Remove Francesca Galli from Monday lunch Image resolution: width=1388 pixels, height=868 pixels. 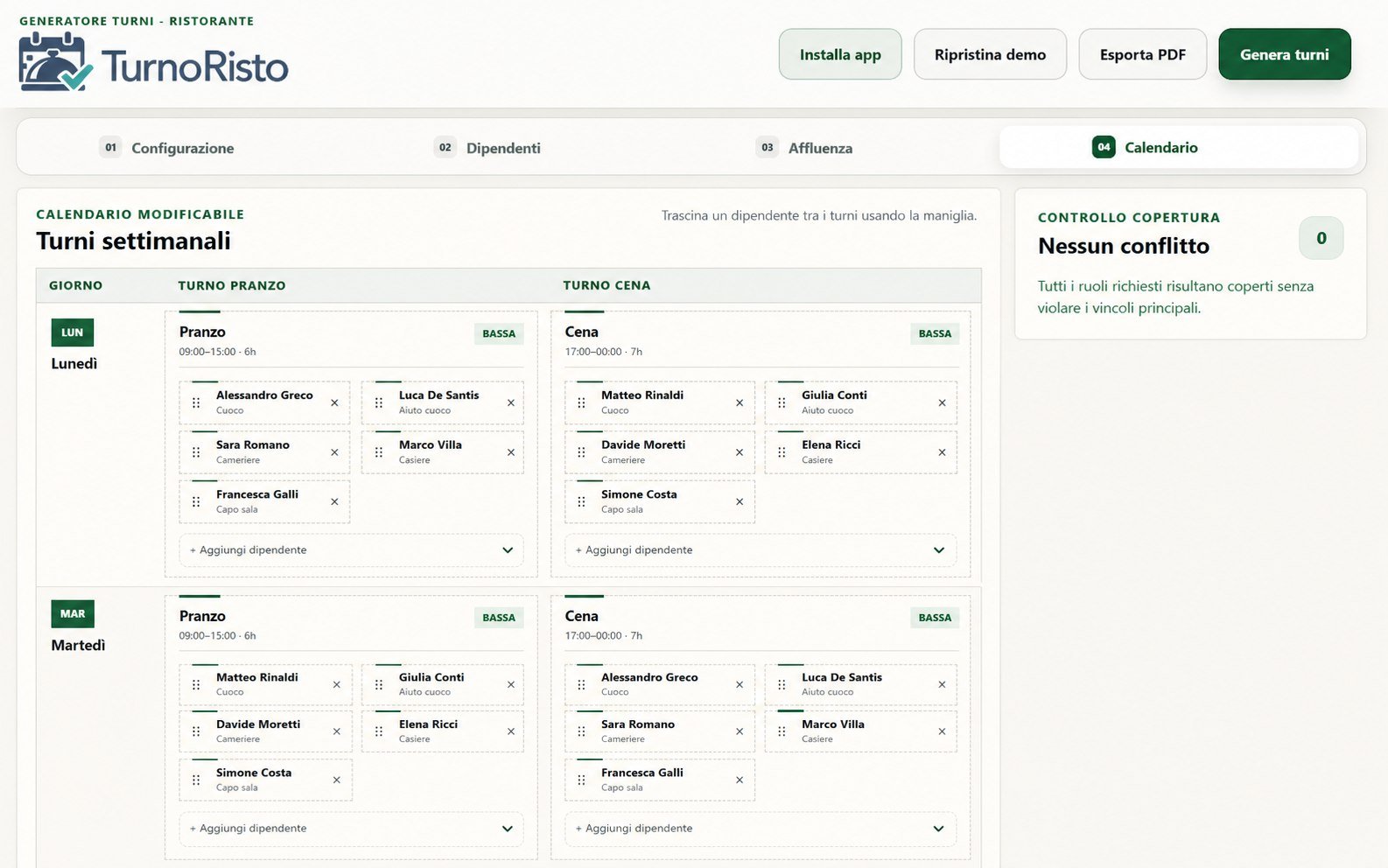[334, 501]
